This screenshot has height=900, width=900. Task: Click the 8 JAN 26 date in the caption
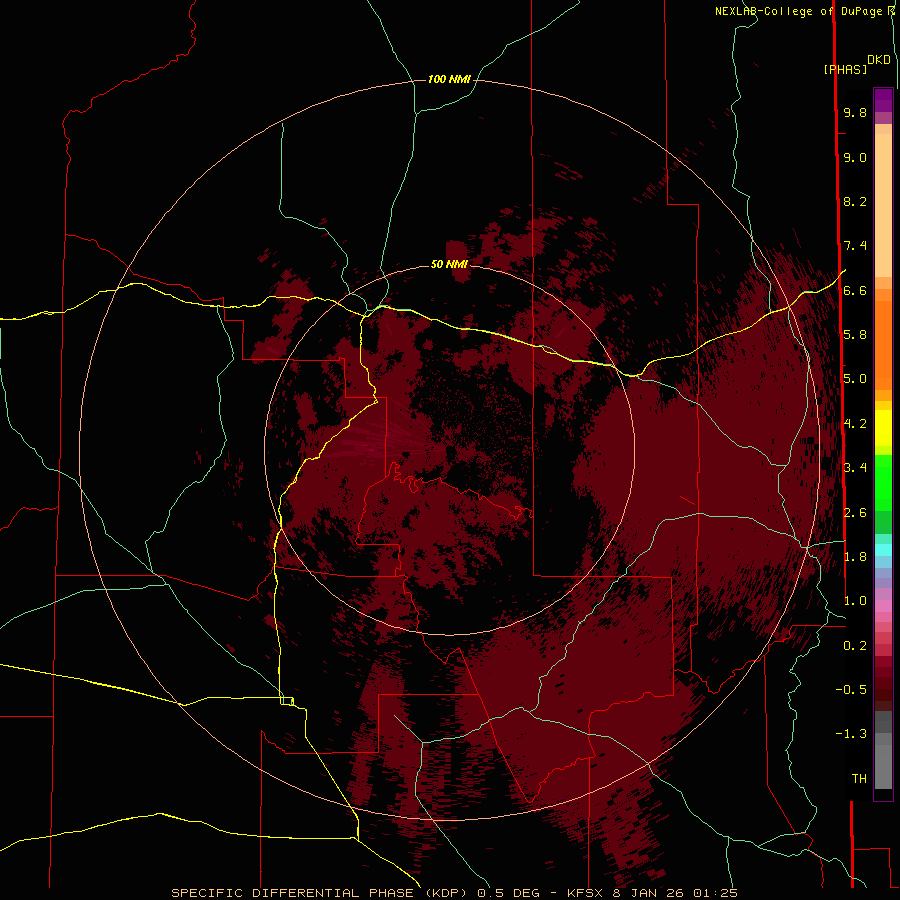(649, 893)
